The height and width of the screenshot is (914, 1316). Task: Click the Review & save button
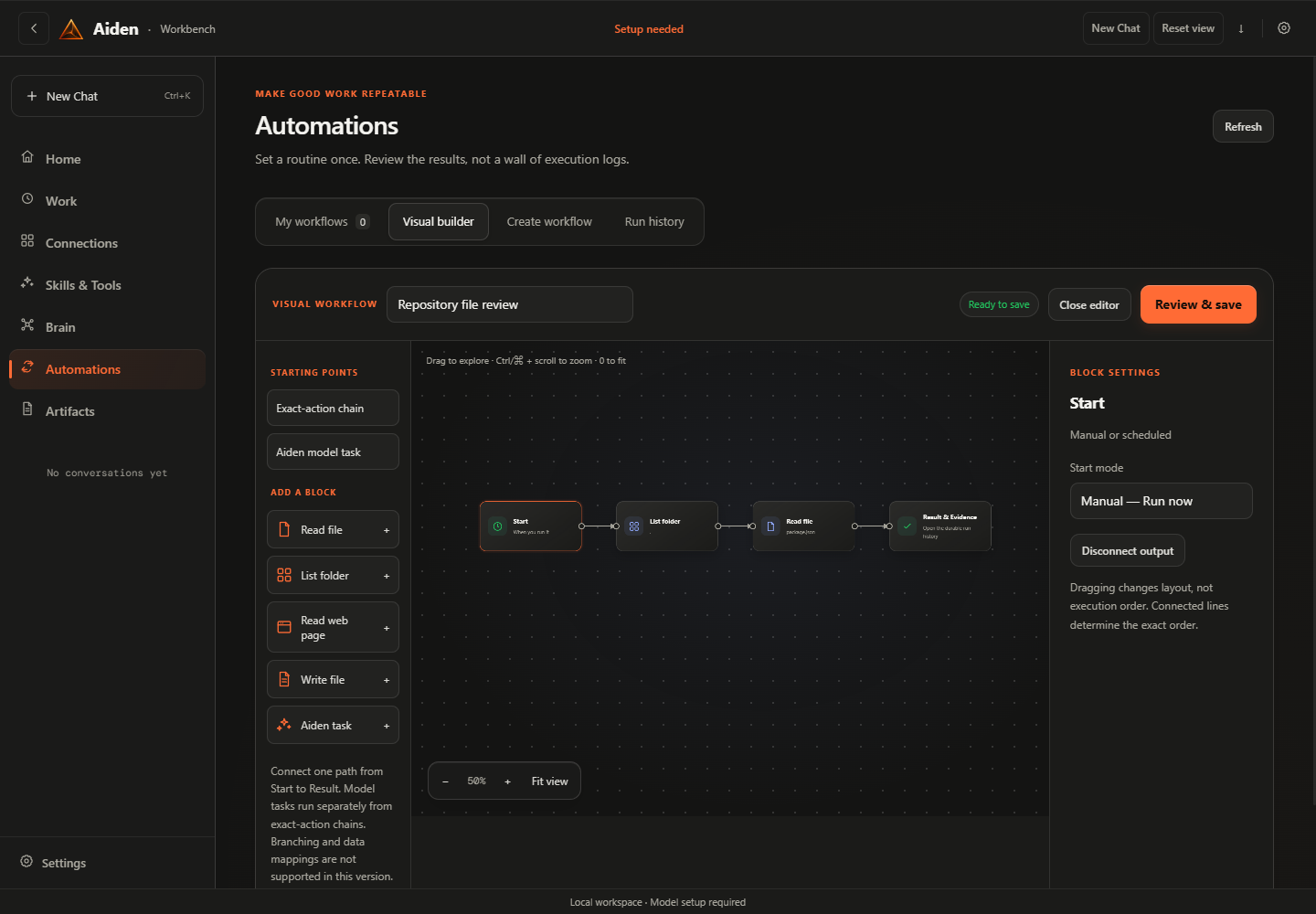click(1198, 304)
